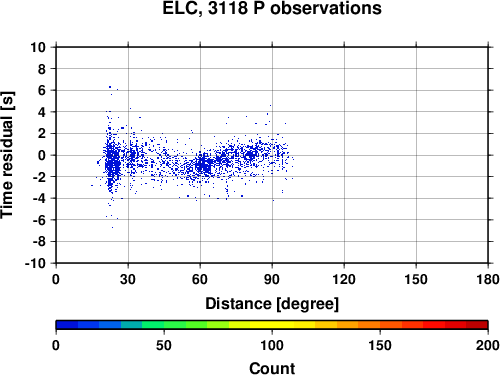Click x-axis tick label '150' under the plot
The height and width of the screenshot is (375, 500).
tap(416, 279)
